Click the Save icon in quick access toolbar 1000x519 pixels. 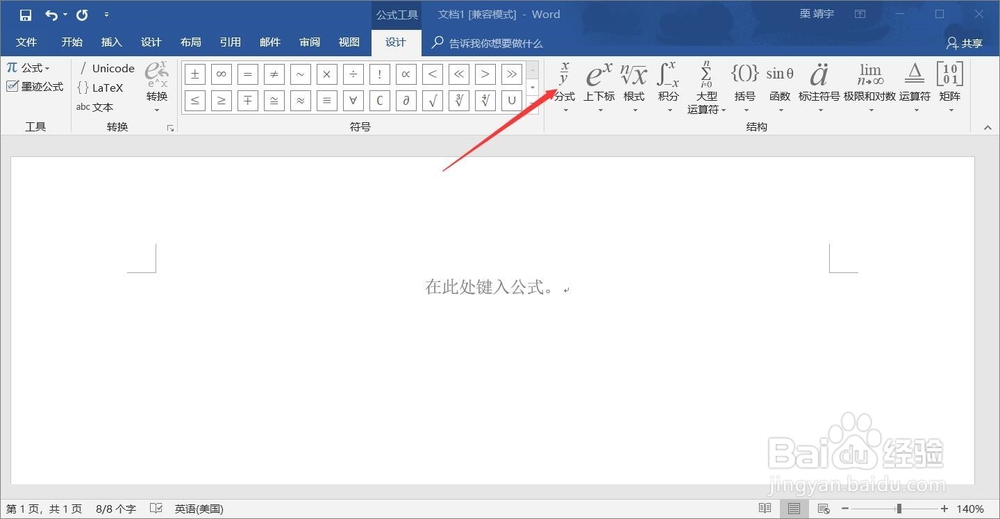point(26,15)
